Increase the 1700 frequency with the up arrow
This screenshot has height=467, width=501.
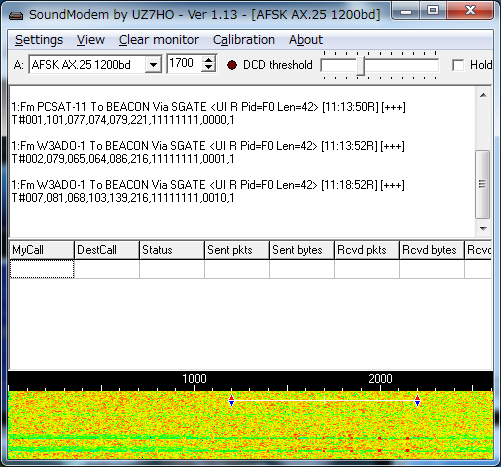(209, 60)
